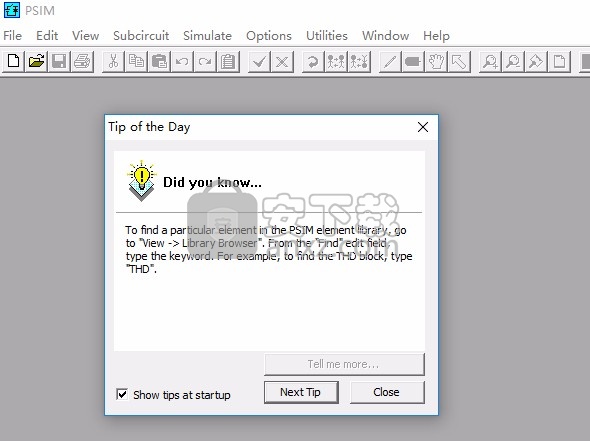
Task: Click the Print icon in toolbar
Action: 82,61
